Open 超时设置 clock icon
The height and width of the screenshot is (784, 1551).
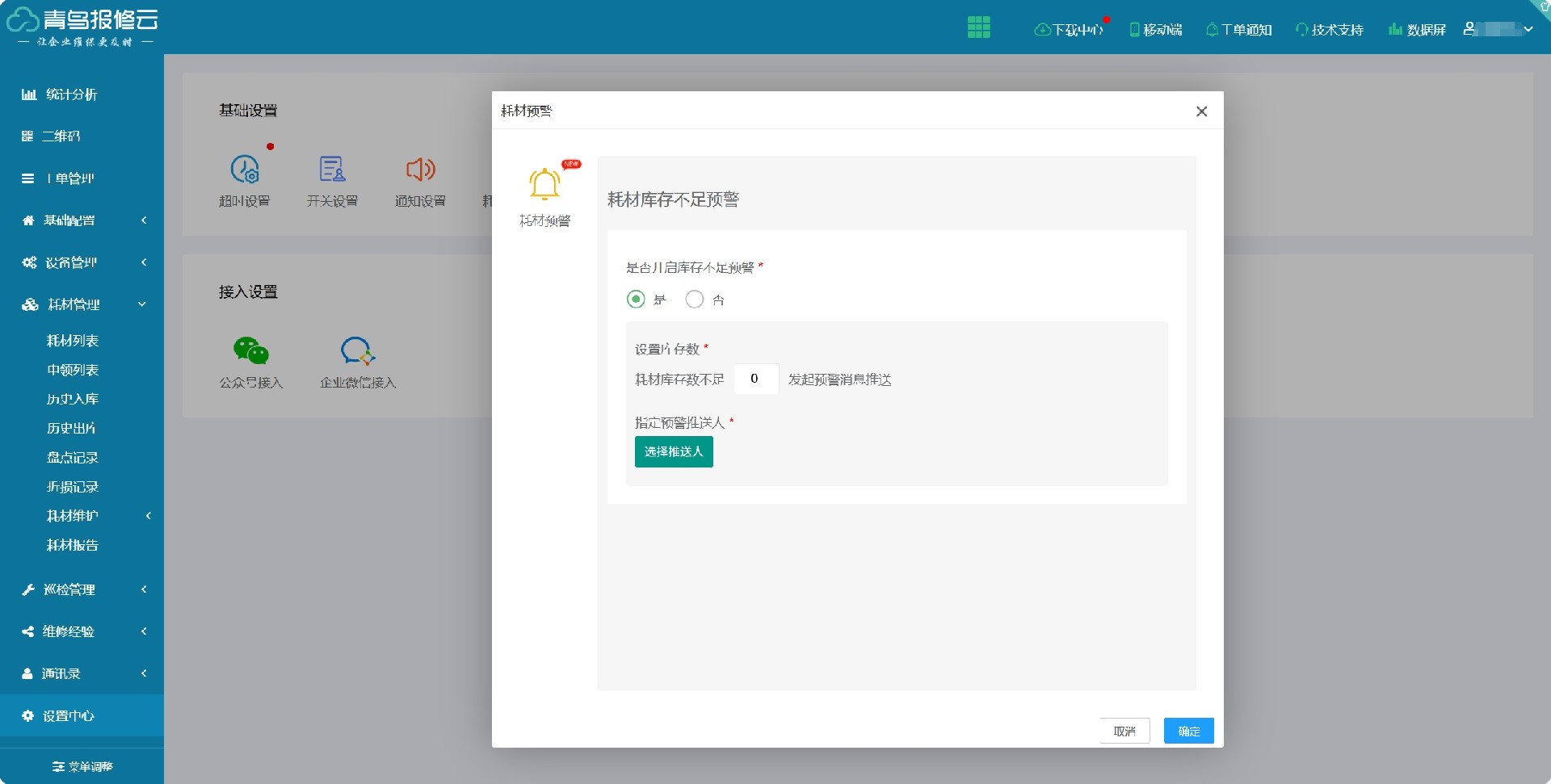point(245,170)
